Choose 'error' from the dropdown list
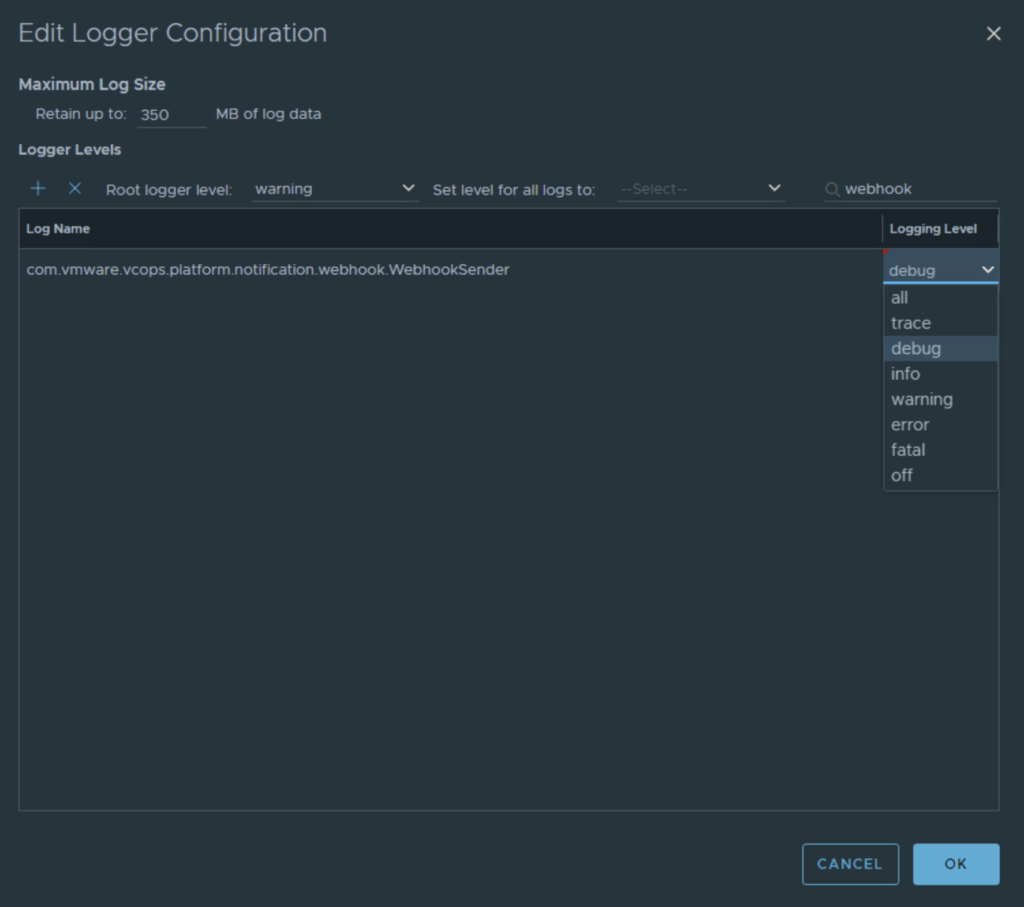The height and width of the screenshot is (907, 1024). click(x=910, y=425)
